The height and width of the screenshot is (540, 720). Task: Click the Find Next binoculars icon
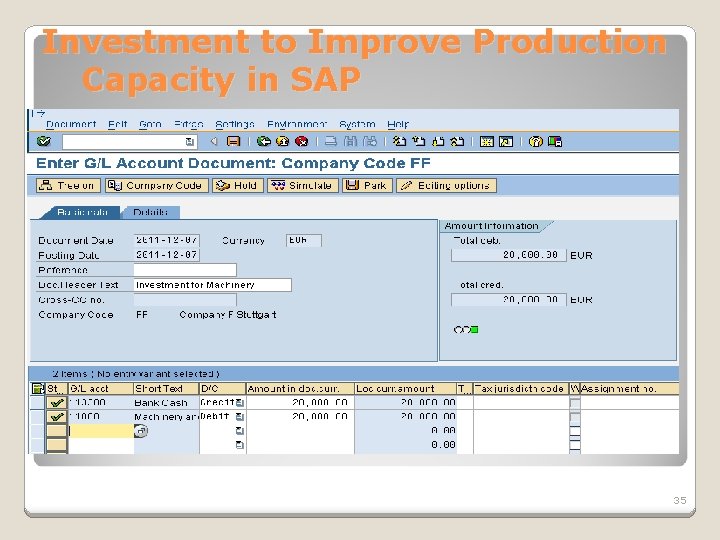coord(370,141)
